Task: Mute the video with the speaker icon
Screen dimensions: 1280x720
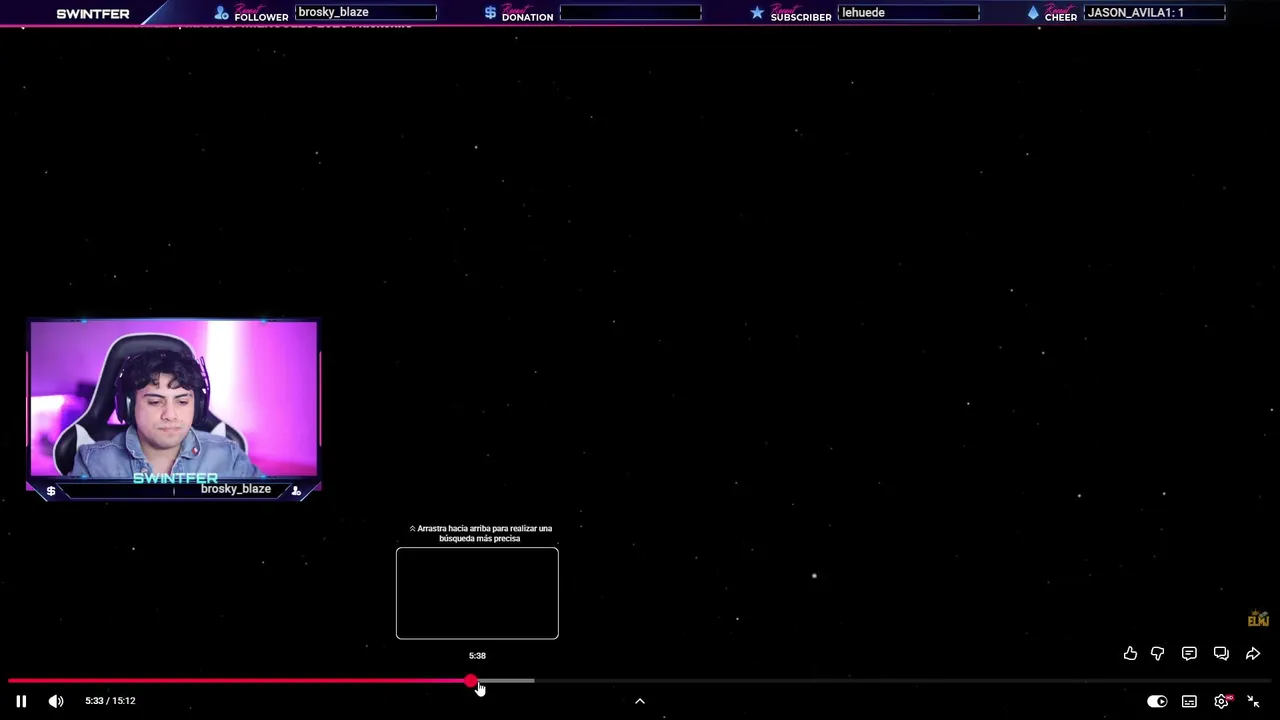Action: (x=56, y=701)
